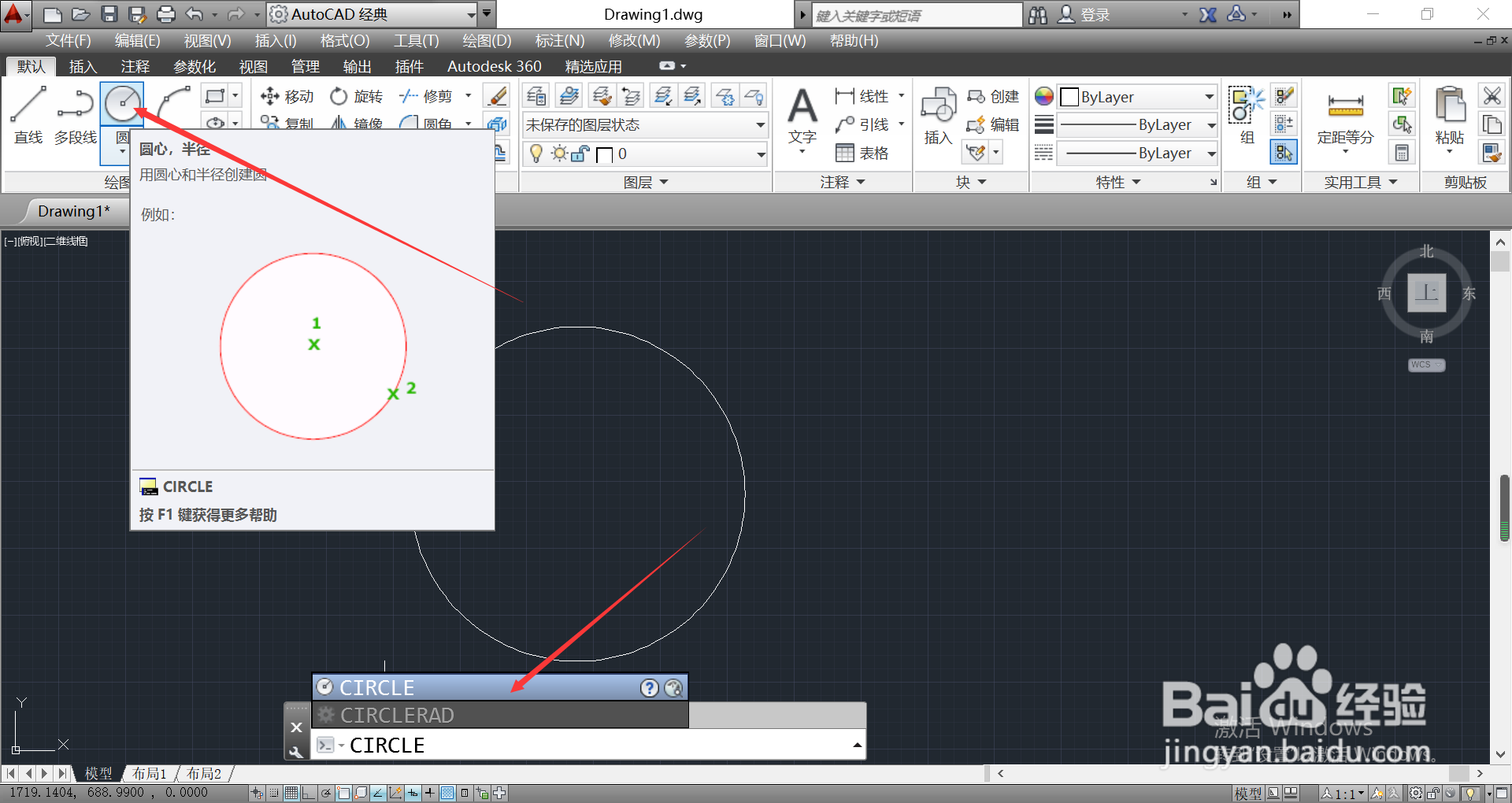
Task: Click the WCS label under the view cube
Action: [1426, 364]
